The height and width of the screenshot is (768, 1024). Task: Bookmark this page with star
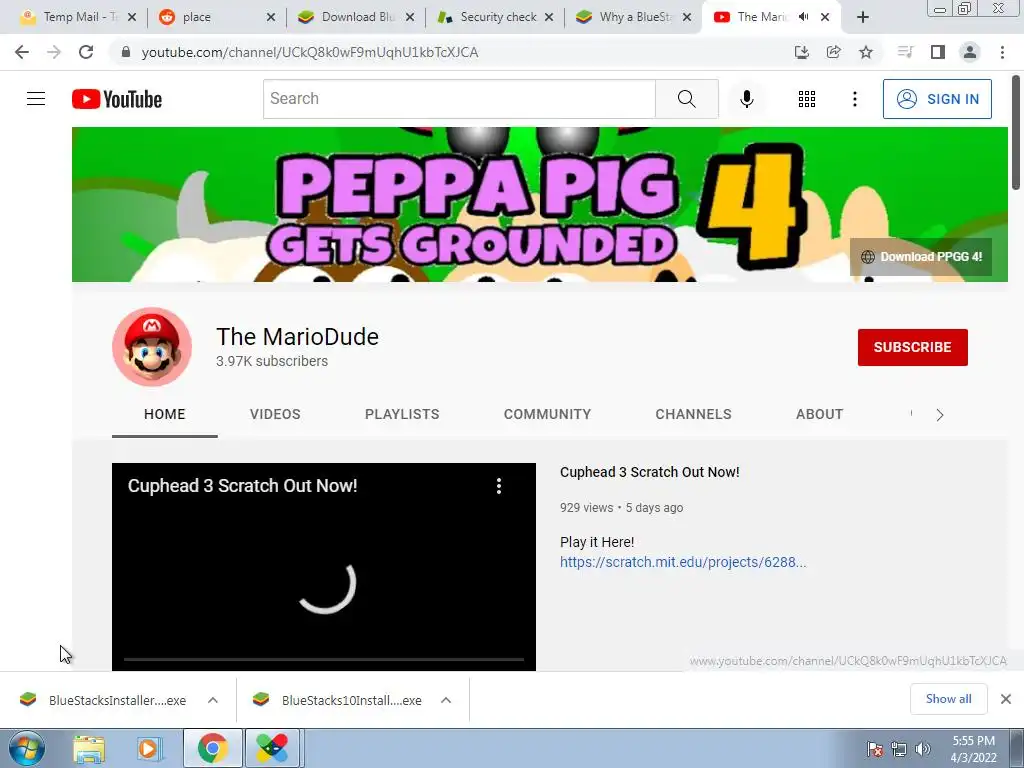(865, 52)
